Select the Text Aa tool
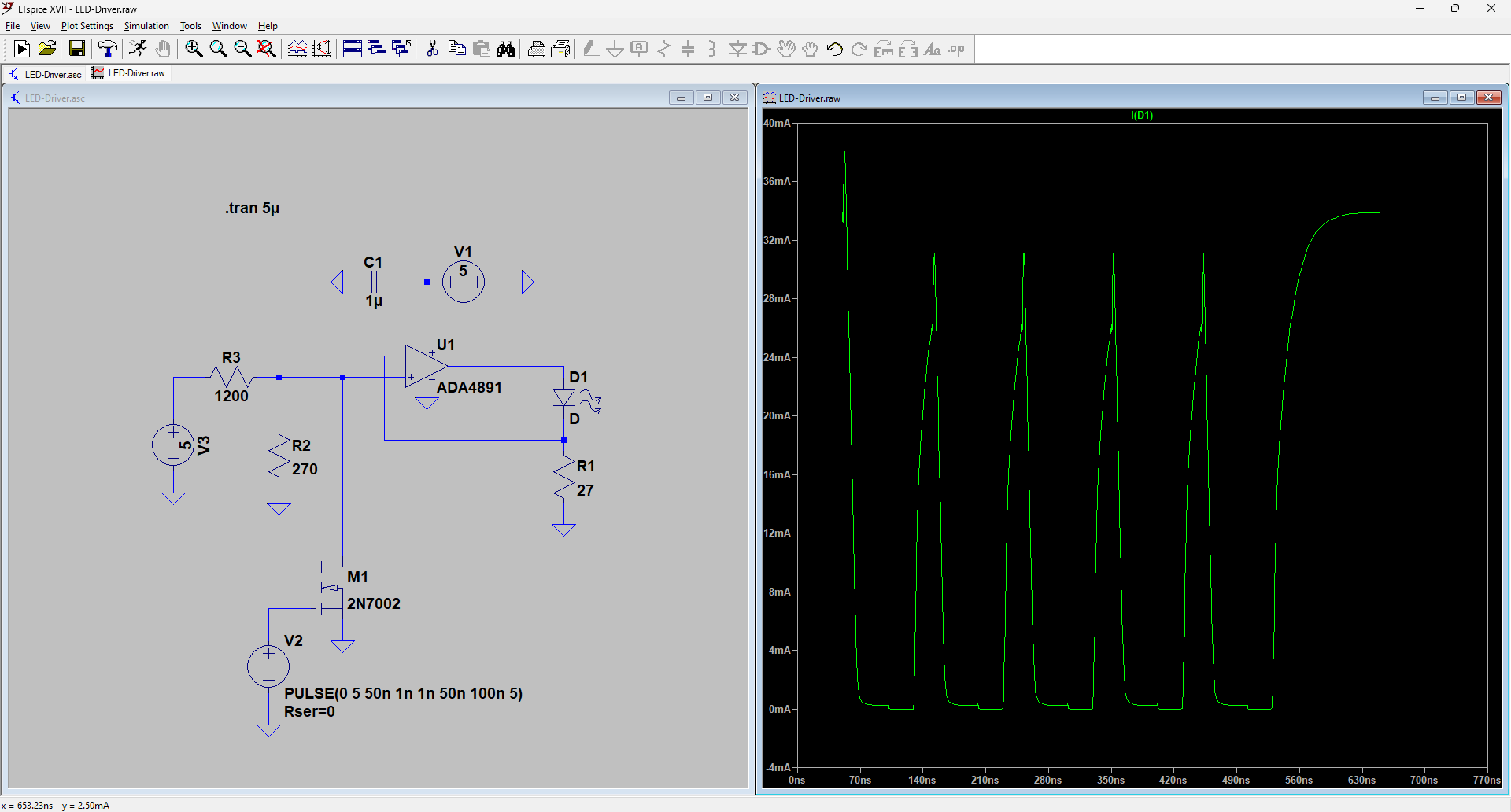The width and height of the screenshot is (1511, 812). pyautogui.click(x=933, y=49)
